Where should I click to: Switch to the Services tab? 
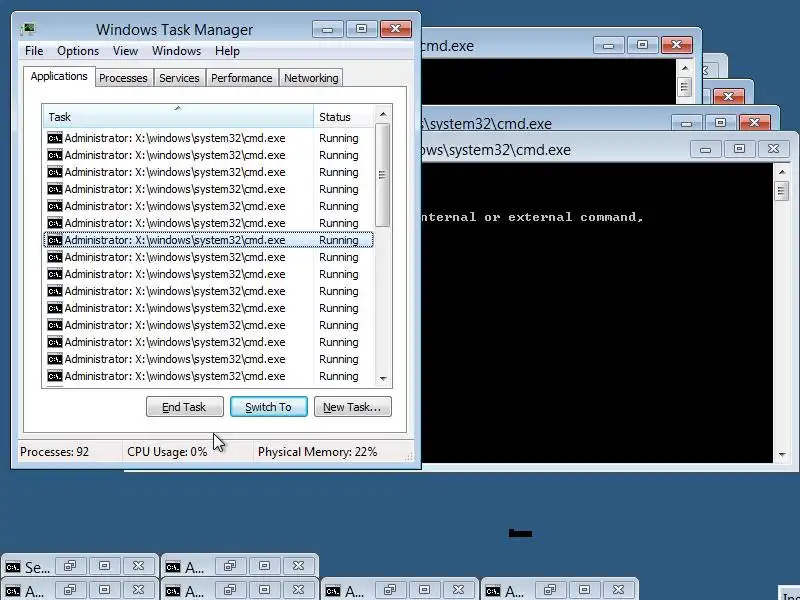[179, 78]
